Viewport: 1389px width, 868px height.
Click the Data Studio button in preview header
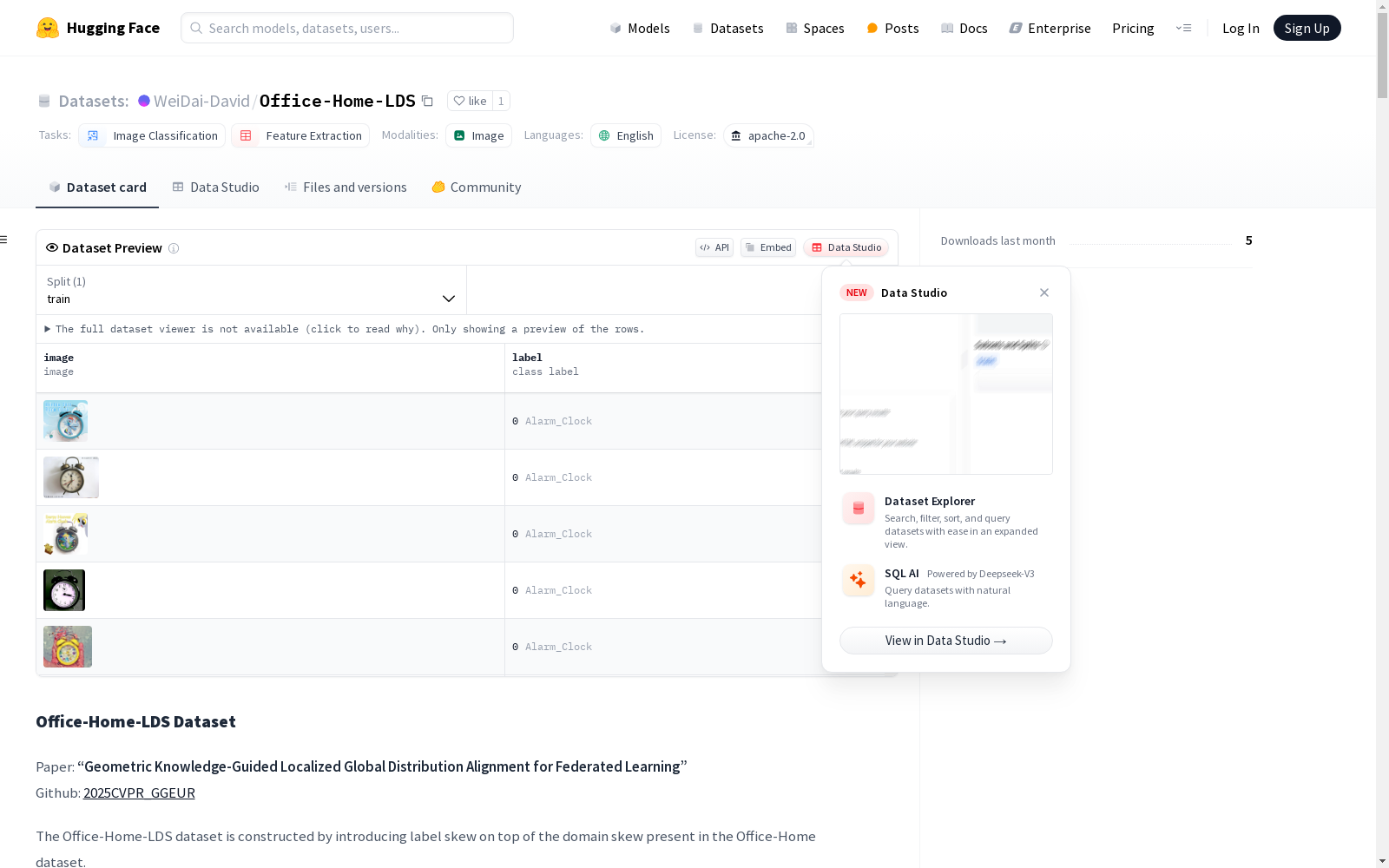coord(846,247)
